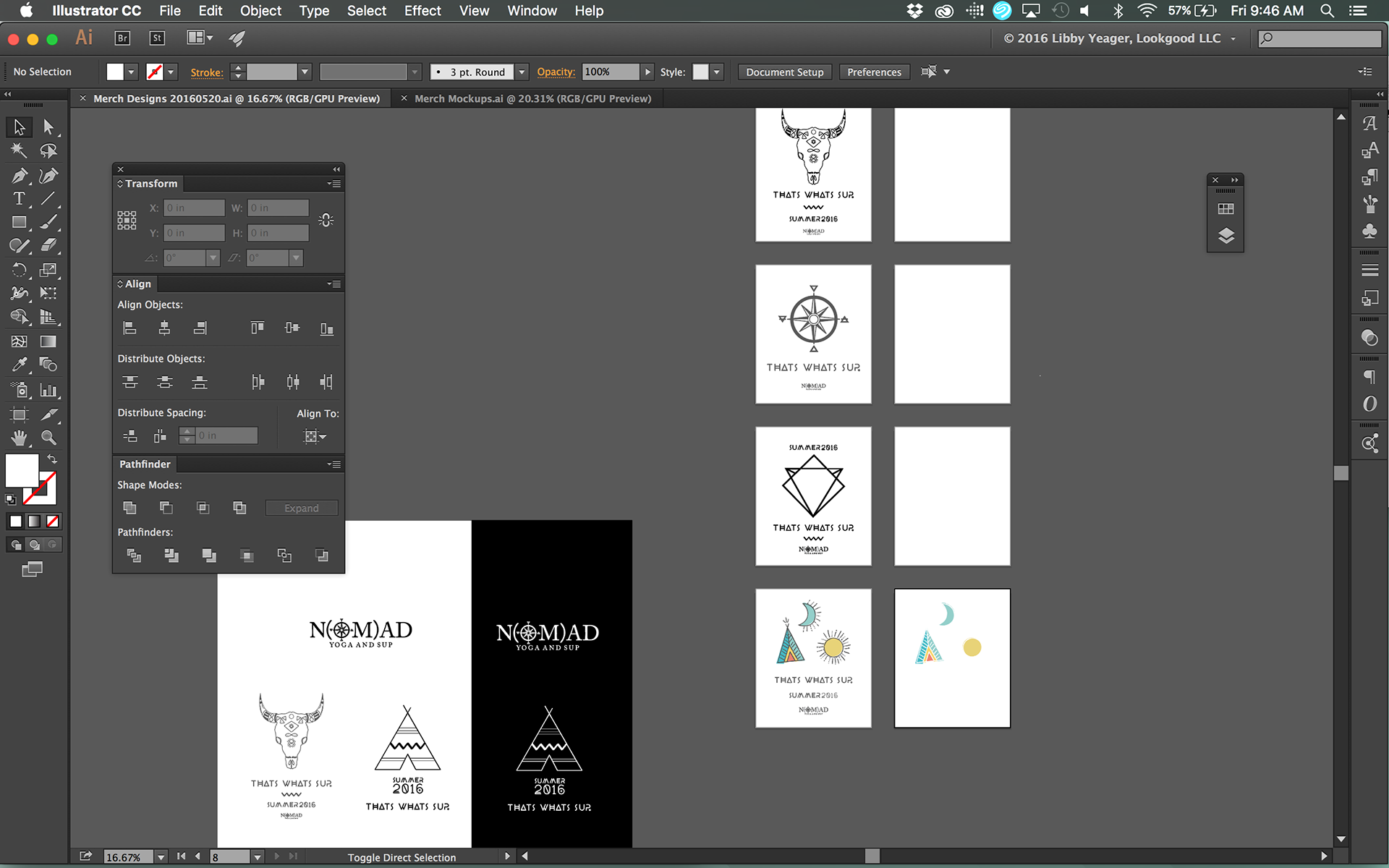The width and height of the screenshot is (1389, 868).
Task: Select the Magic Wand tool
Action: click(x=19, y=150)
